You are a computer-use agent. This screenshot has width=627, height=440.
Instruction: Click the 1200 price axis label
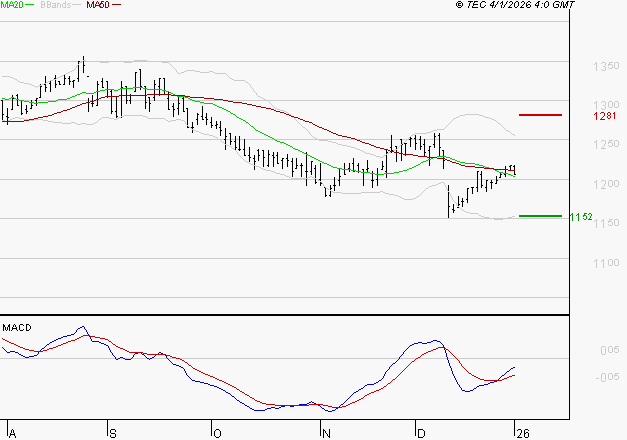(606, 184)
